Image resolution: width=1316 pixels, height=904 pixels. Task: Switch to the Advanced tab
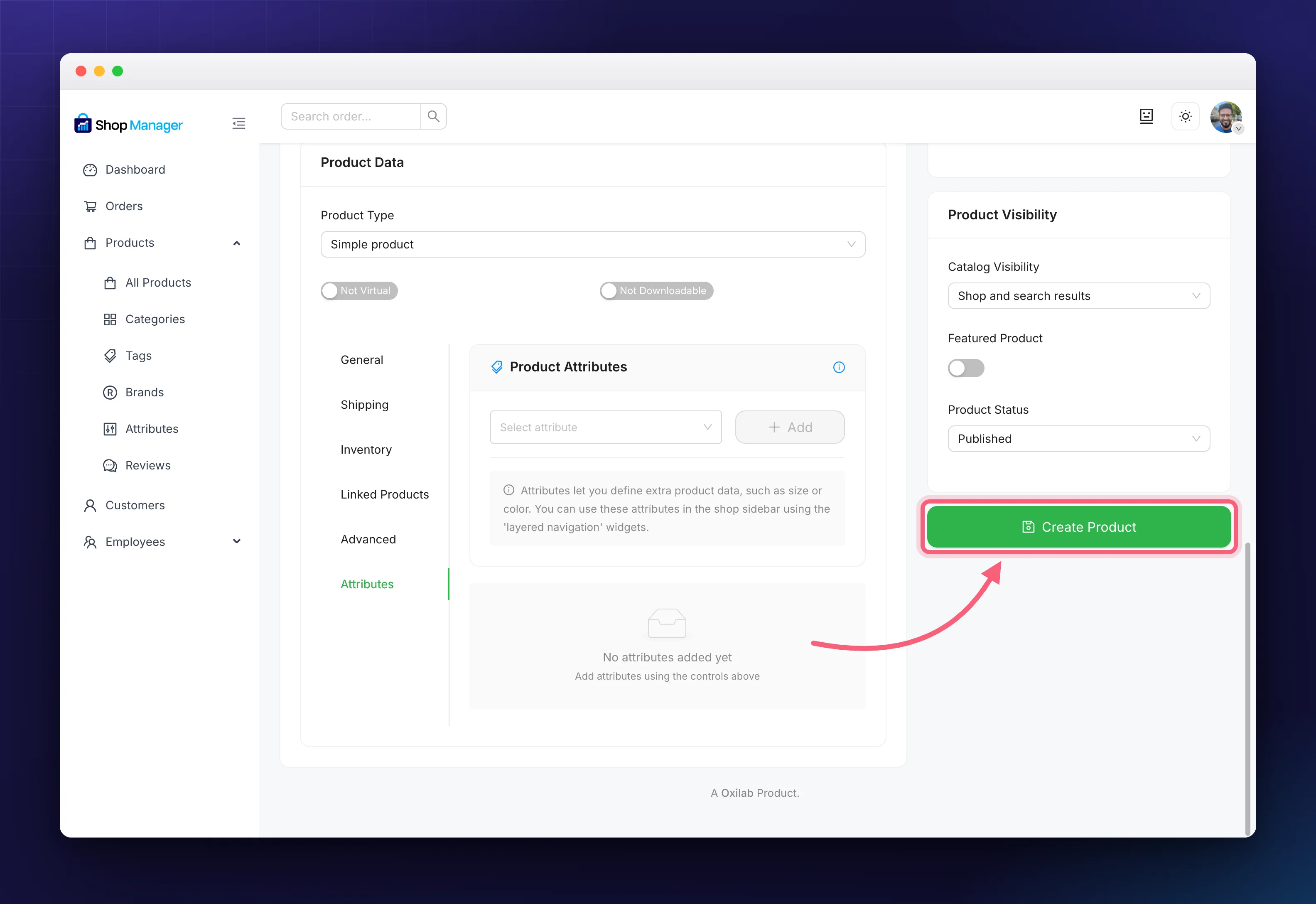pos(368,539)
